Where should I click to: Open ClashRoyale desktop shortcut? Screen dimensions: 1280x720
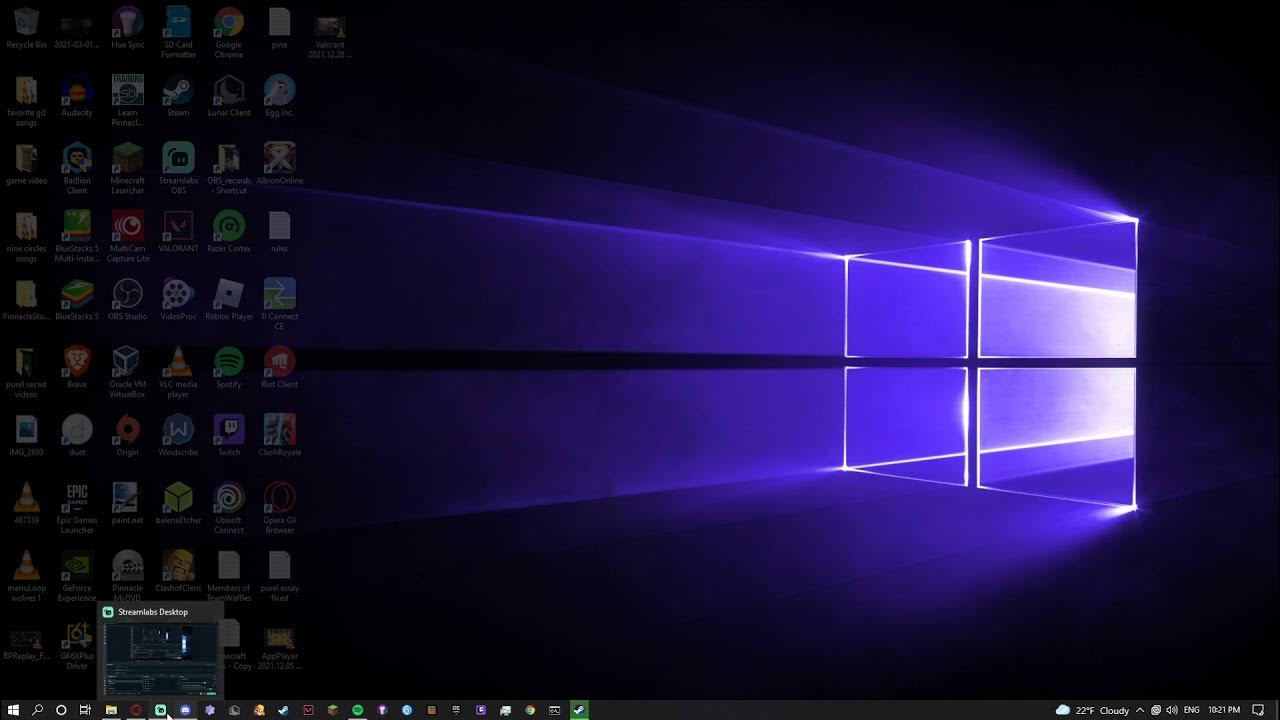279,437
